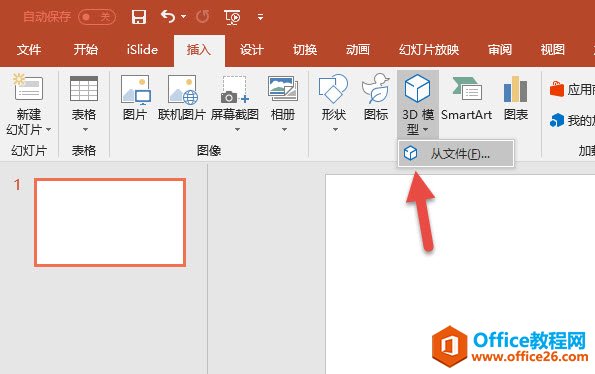
Task: Toggle the AutoSave switch
Action: pos(97,17)
